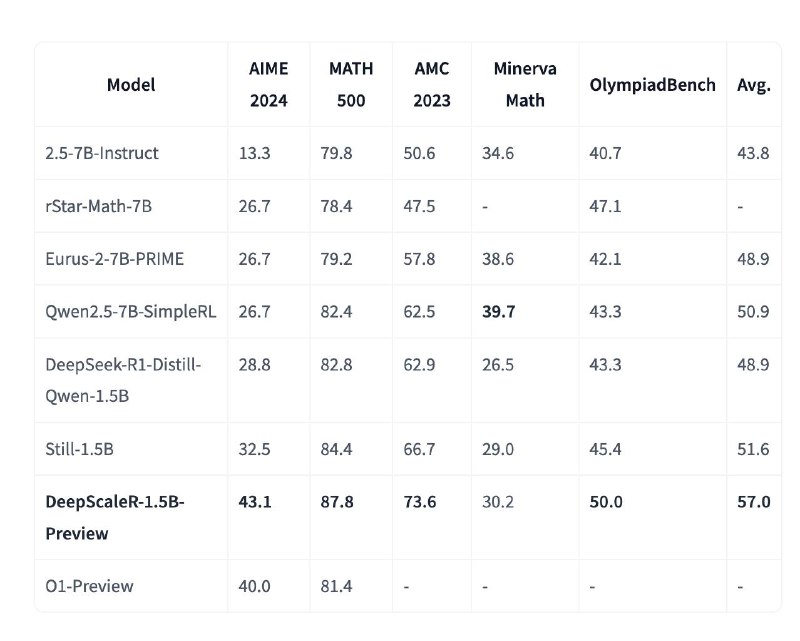Select the bold 50.0 OlympiadBench score
This screenshot has width=800, height=641.
click(x=606, y=502)
